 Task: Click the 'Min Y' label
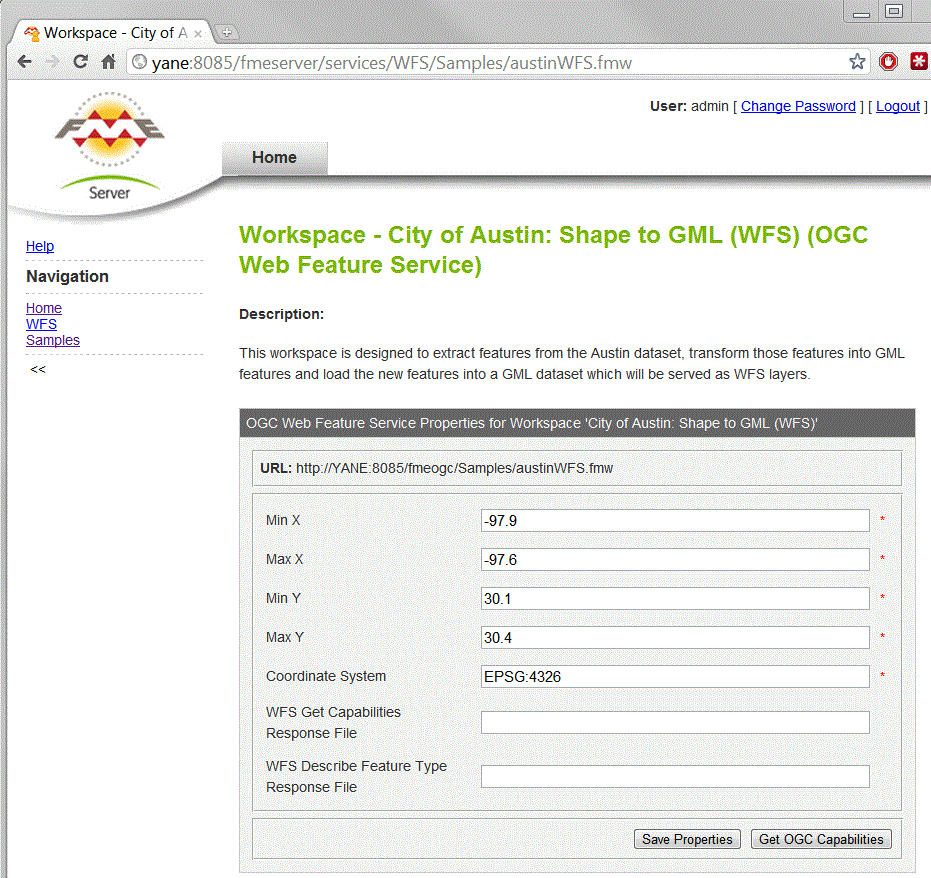(x=283, y=598)
